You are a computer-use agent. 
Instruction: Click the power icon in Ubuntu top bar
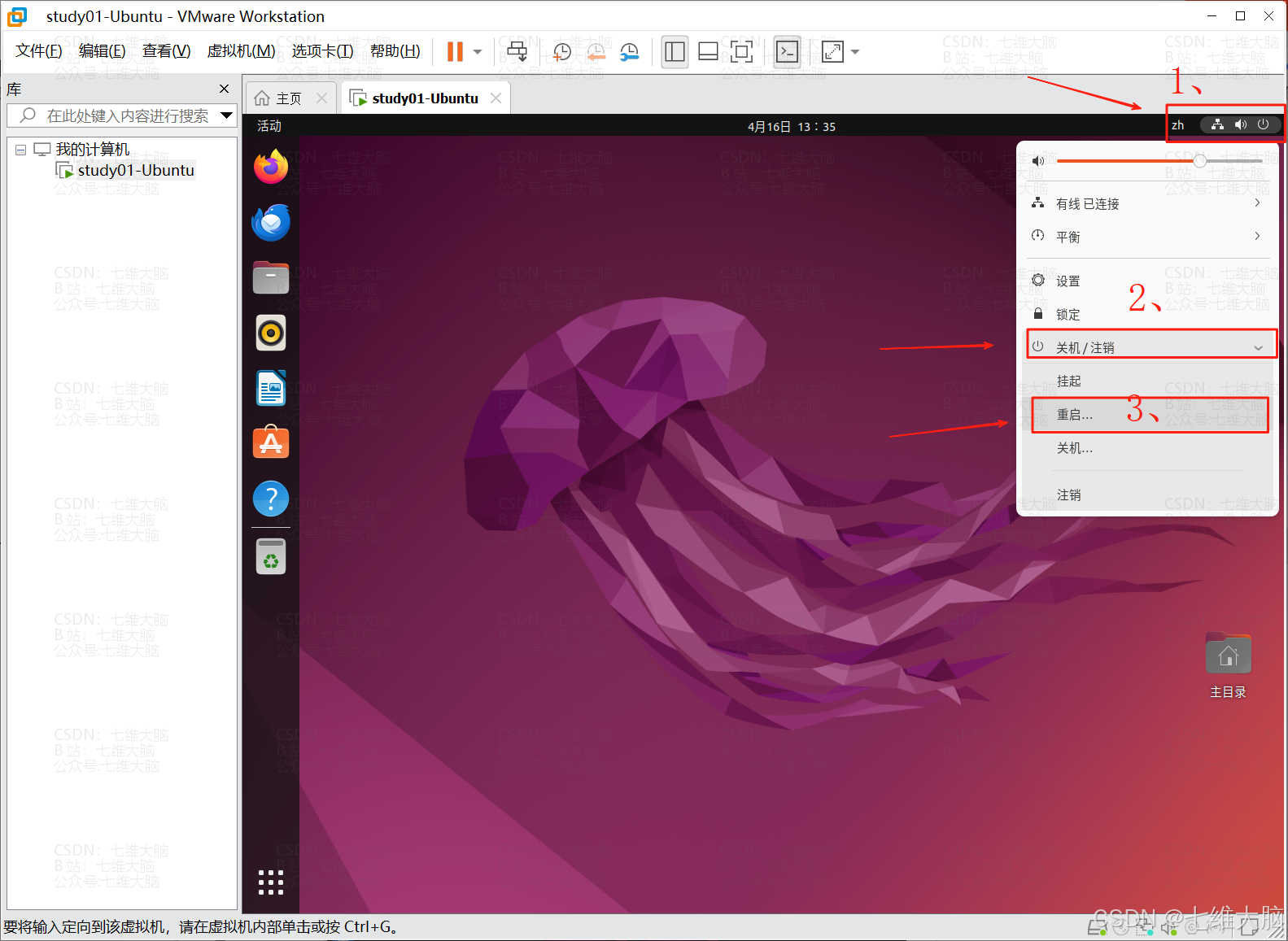1263,124
